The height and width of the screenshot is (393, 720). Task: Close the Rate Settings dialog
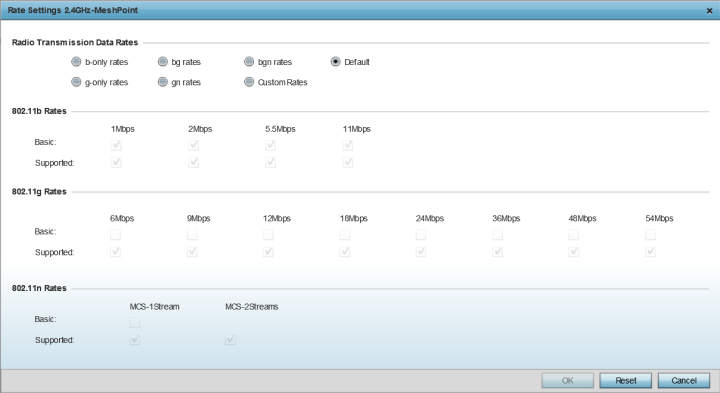[709, 11]
